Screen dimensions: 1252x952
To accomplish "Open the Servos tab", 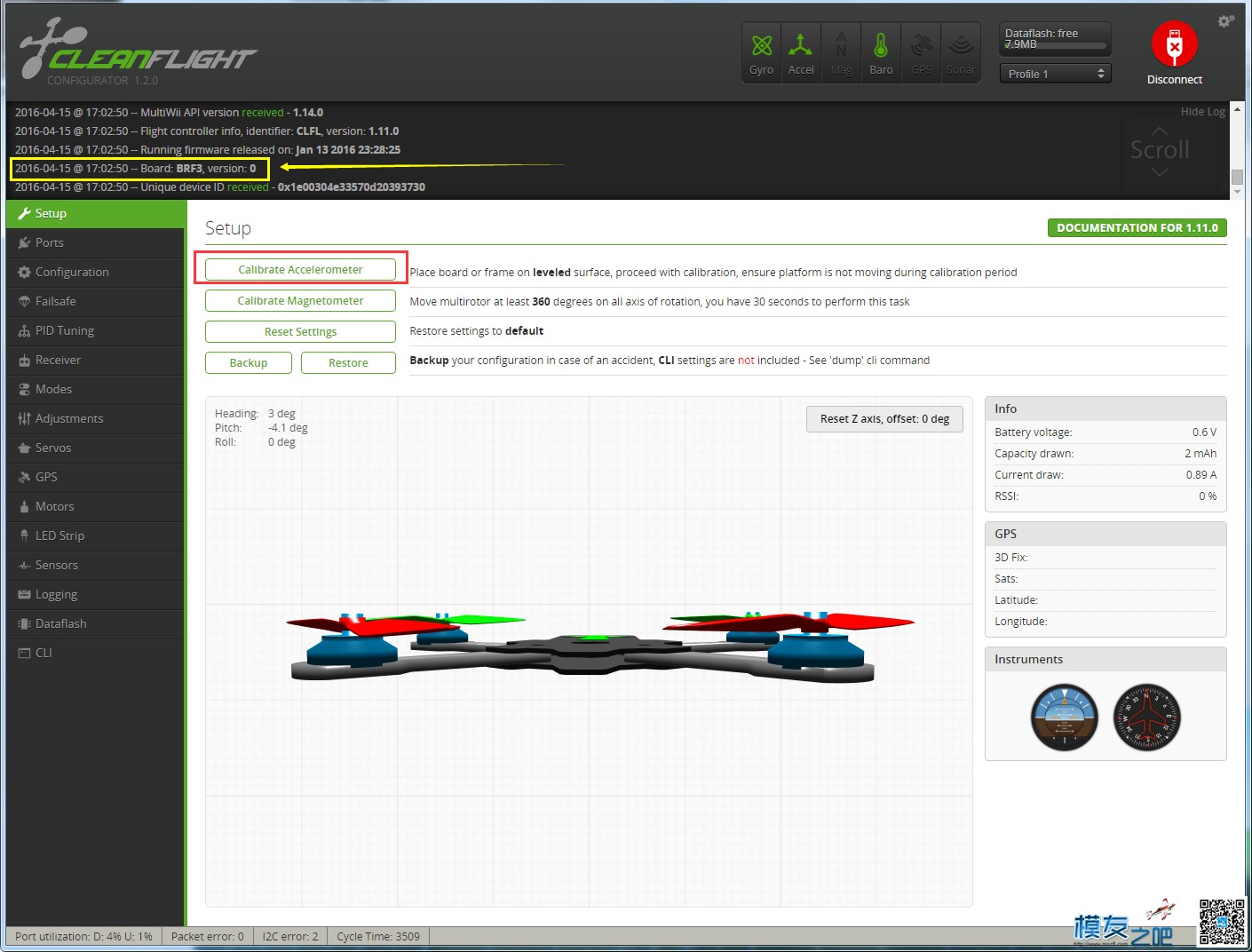I will click(x=95, y=448).
